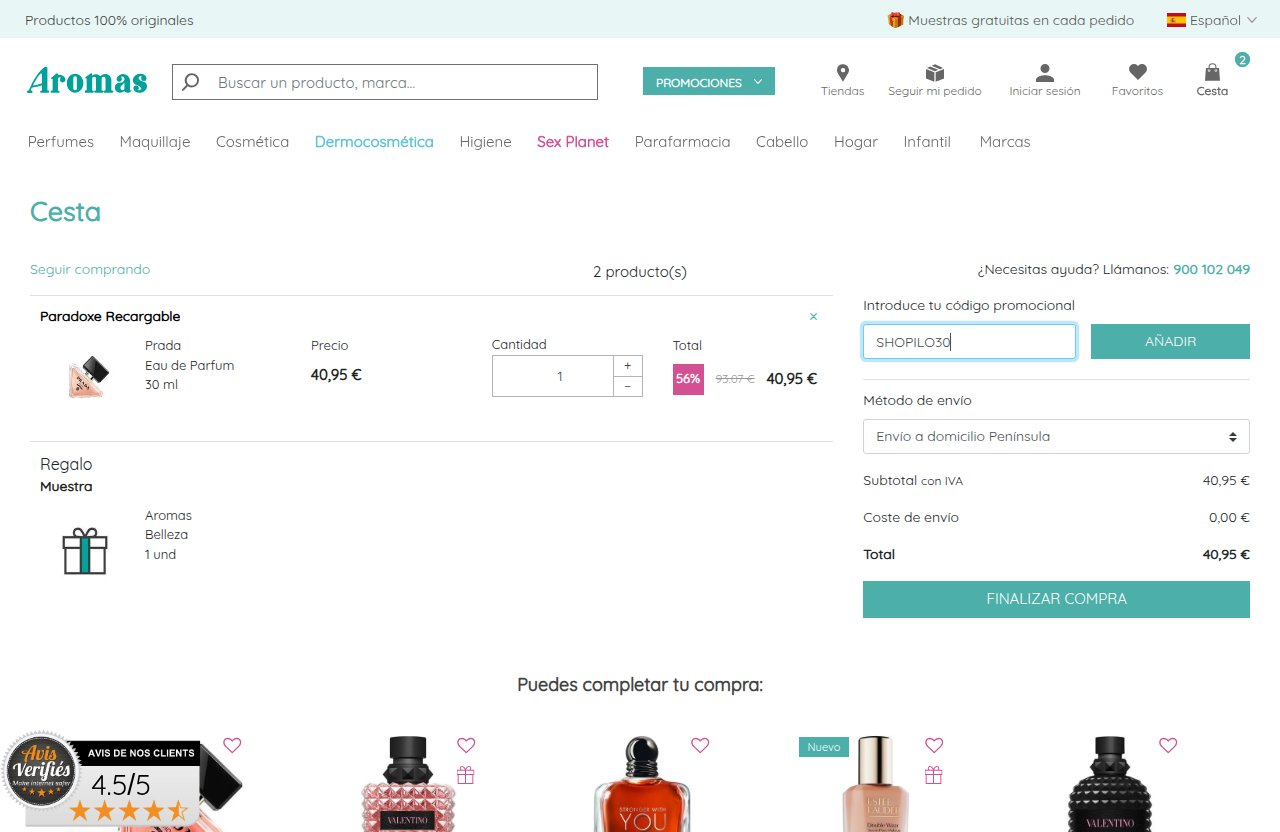
Task: Call the 900 102 049 help number link
Action: click(x=1211, y=270)
